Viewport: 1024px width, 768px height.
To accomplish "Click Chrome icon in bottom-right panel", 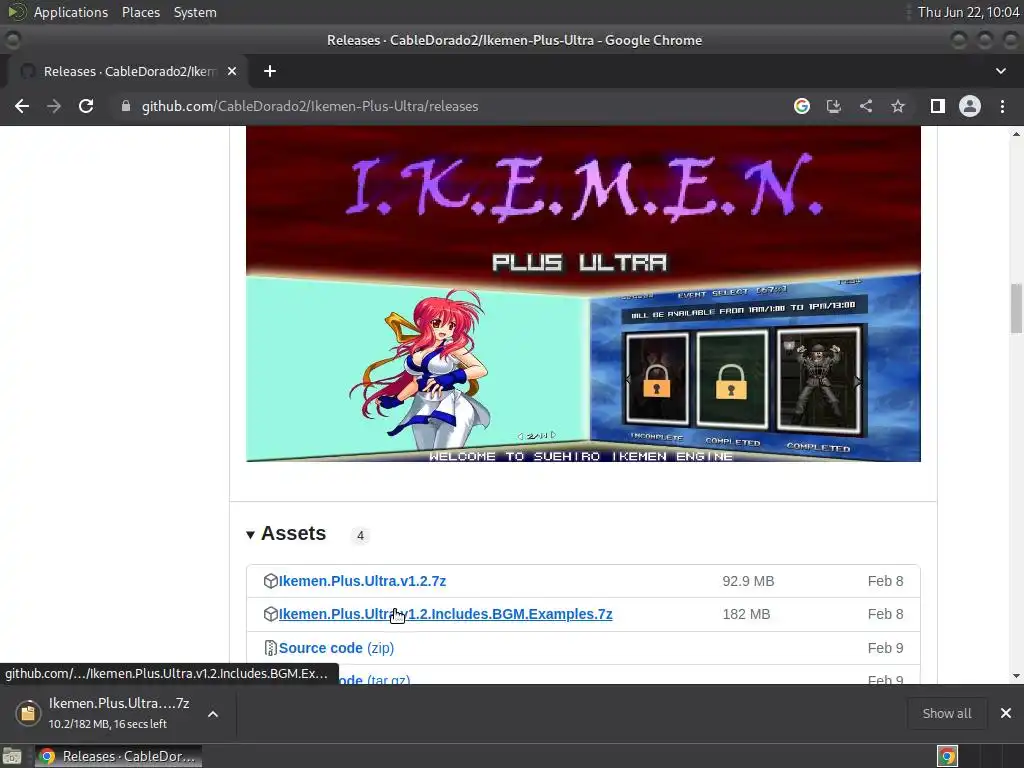I will (947, 756).
